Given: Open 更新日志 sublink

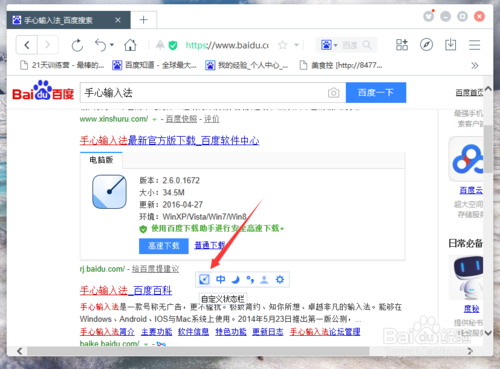Looking at the screenshot, I should pyautogui.click(x=268, y=332).
